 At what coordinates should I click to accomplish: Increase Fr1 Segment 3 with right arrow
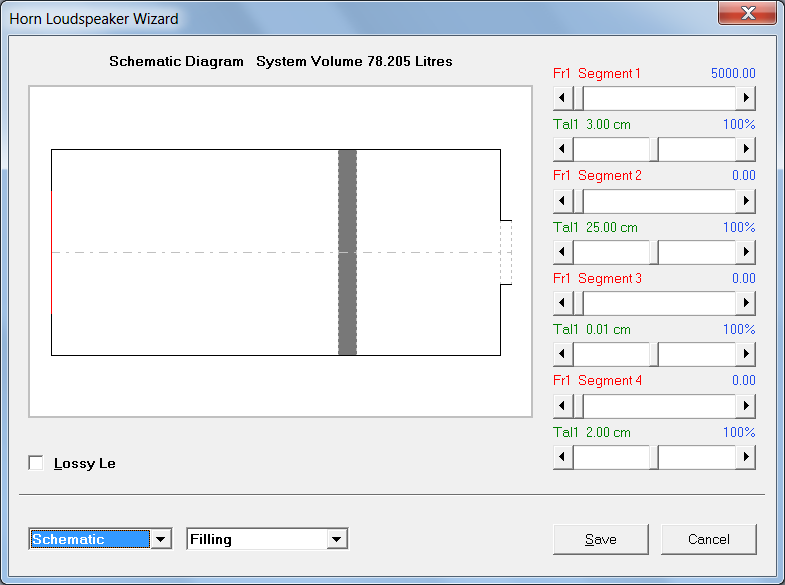click(x=745, y=303)
